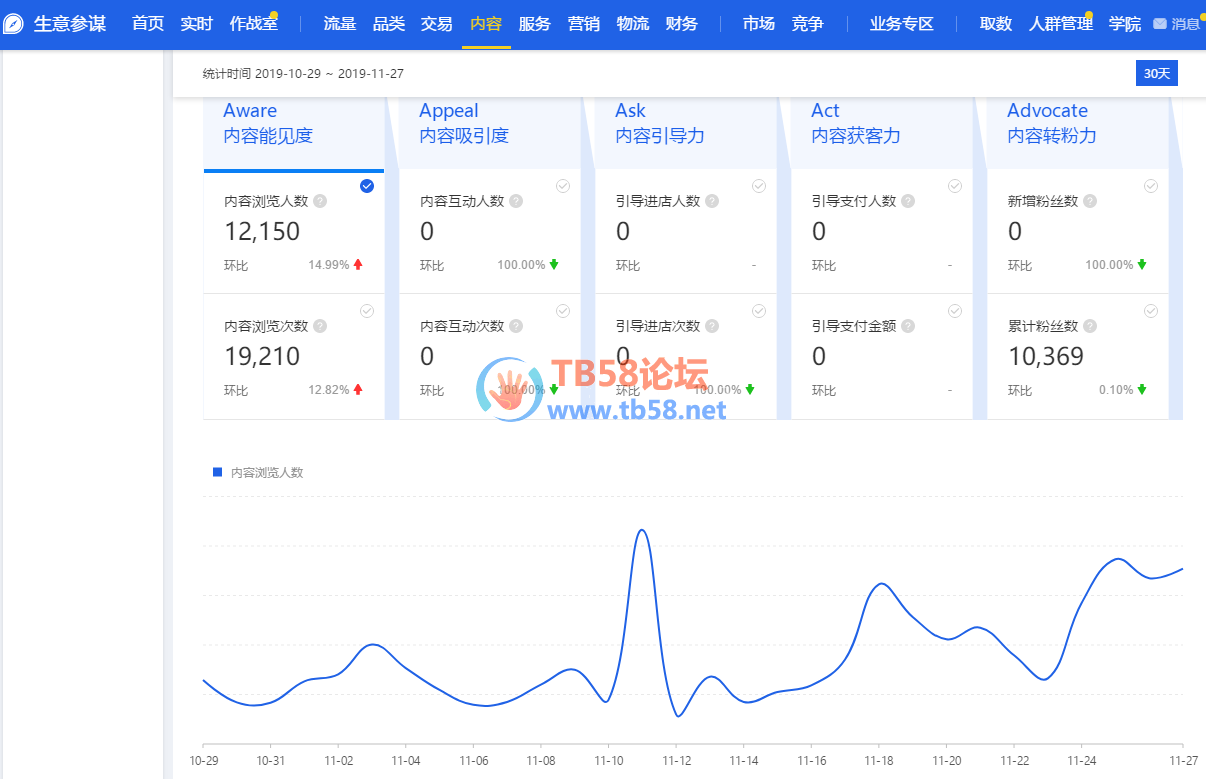
Task: Check the 内容互动次数 metric checkmark
Action: point(563,311)
